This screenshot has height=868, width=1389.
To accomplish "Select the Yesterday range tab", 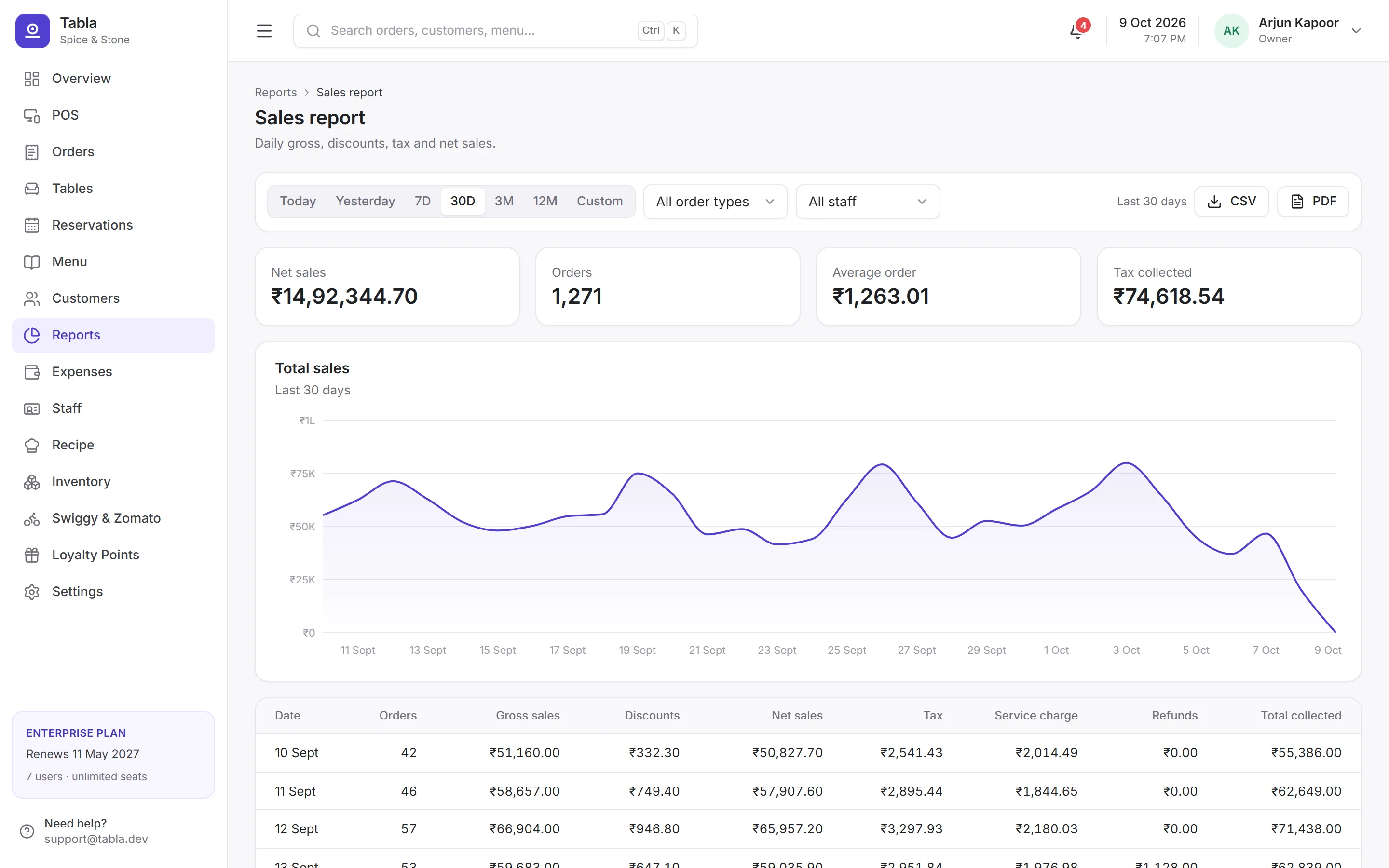I will click(365, 202).
